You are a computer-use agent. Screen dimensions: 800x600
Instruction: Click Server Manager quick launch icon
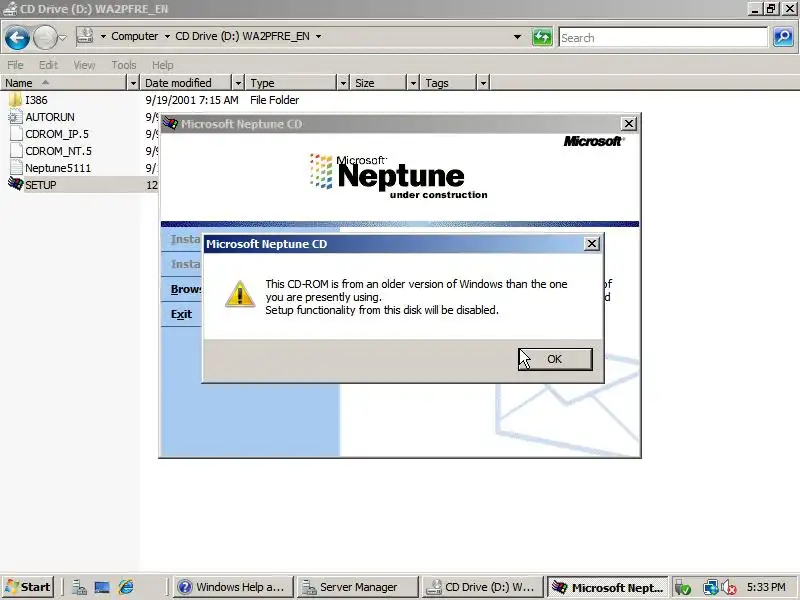[79, 587]
